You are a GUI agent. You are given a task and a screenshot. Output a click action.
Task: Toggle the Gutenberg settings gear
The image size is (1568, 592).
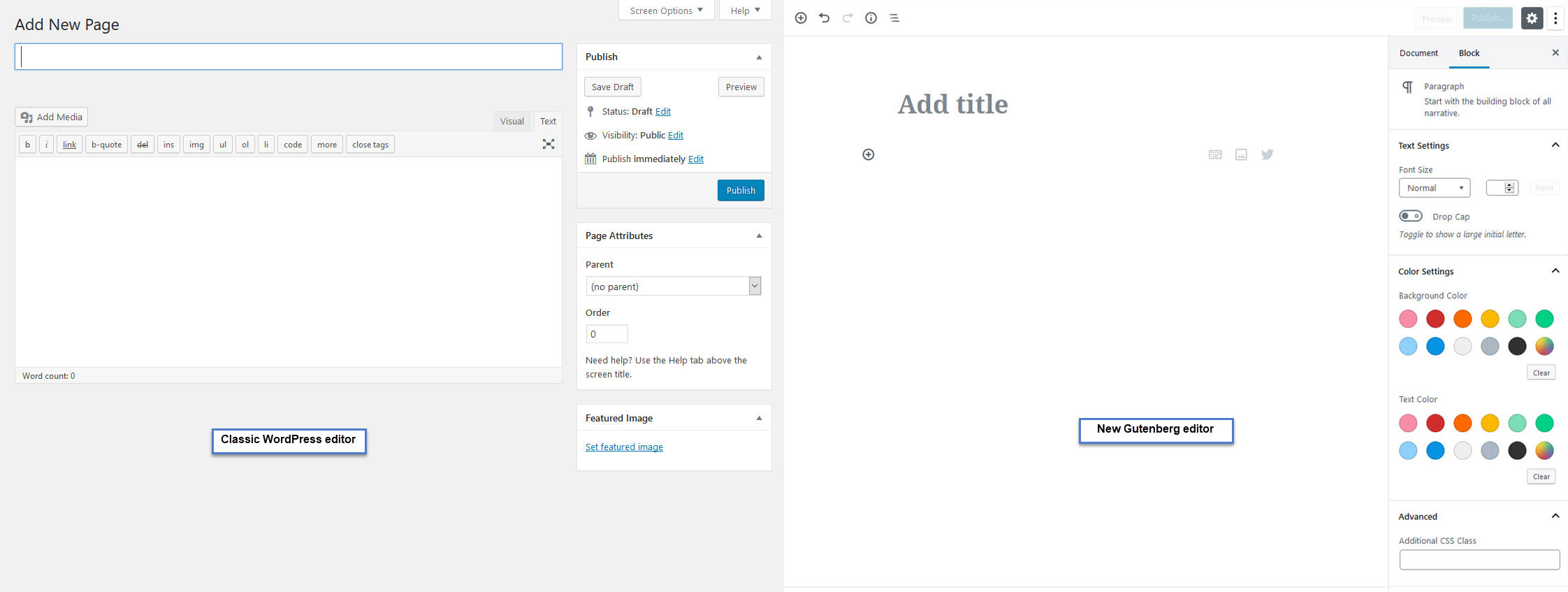(1532, 18)
